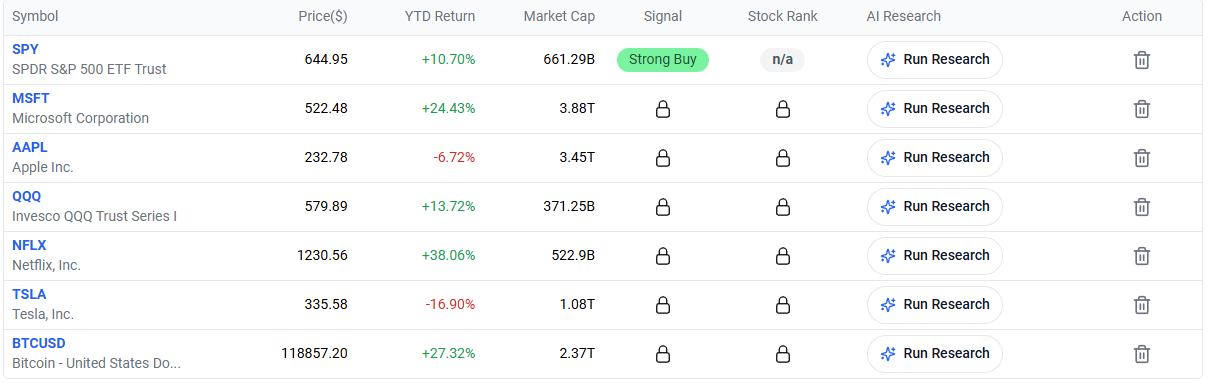This screenshot has width=1210, height=385.
Task: Open the MSFT symbol link
Action: (x=31, y=98)
